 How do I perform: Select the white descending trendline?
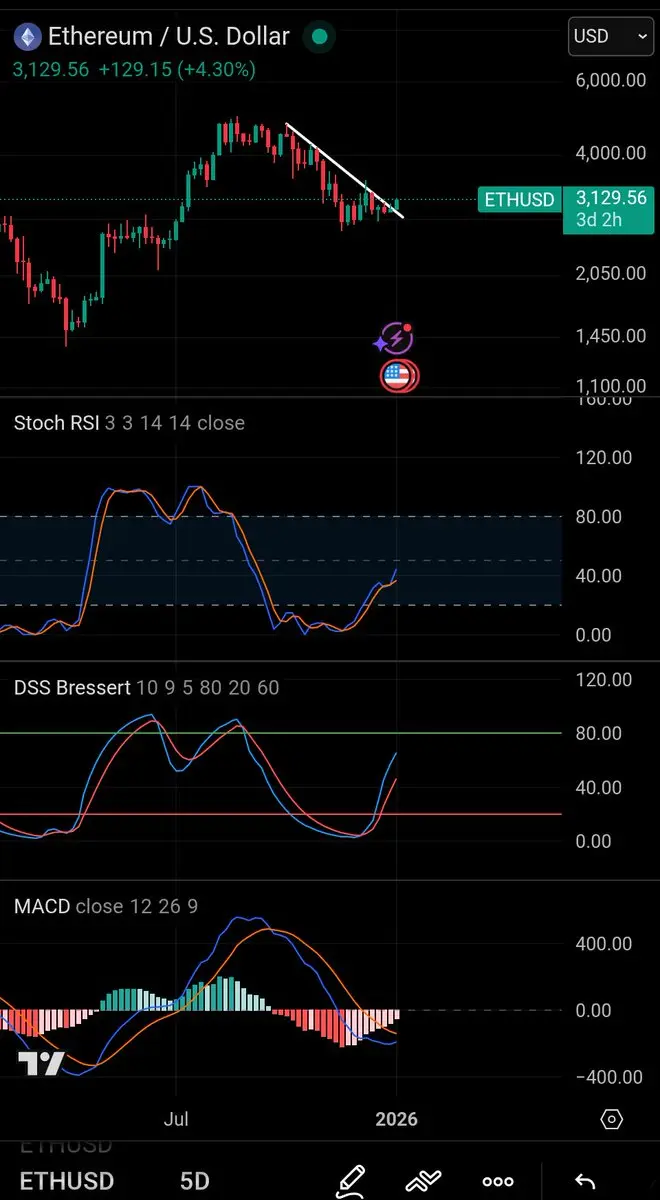click(343, 170)
